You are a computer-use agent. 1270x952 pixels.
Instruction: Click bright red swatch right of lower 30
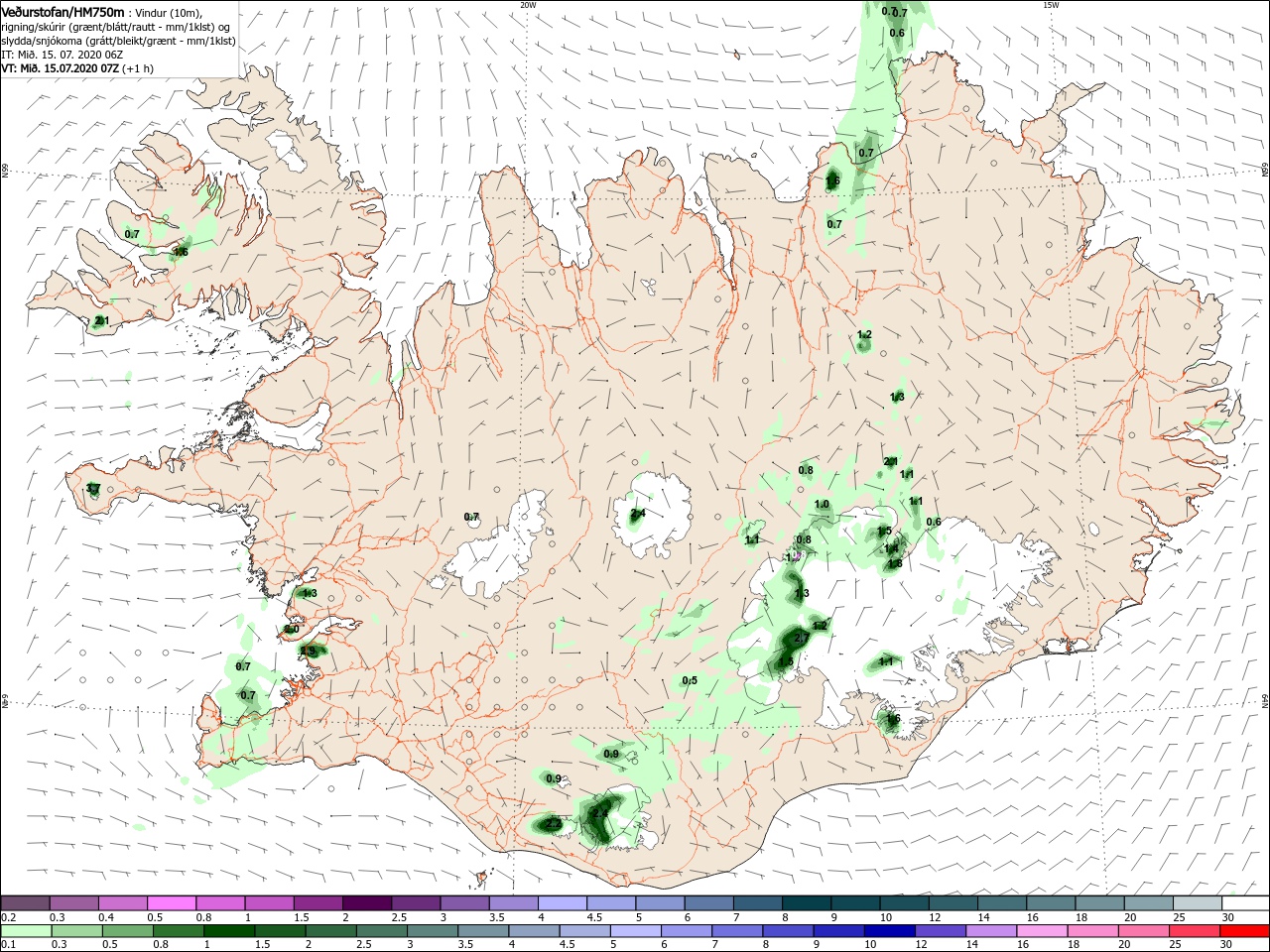(1246, 931)
